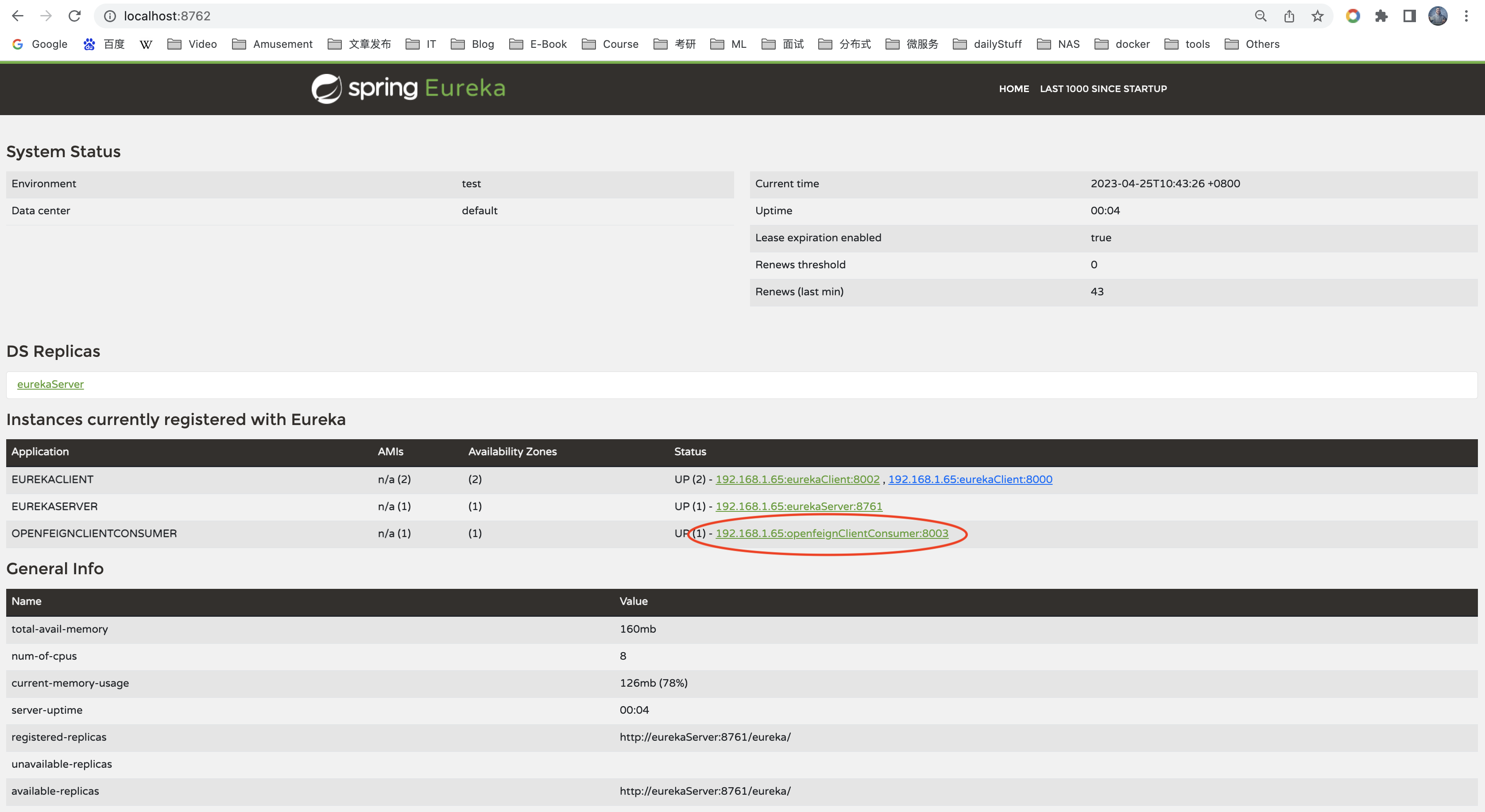Click the zoom magnifier icon in address bar
Screen dimensions: 1485x812
point(1261,16)
